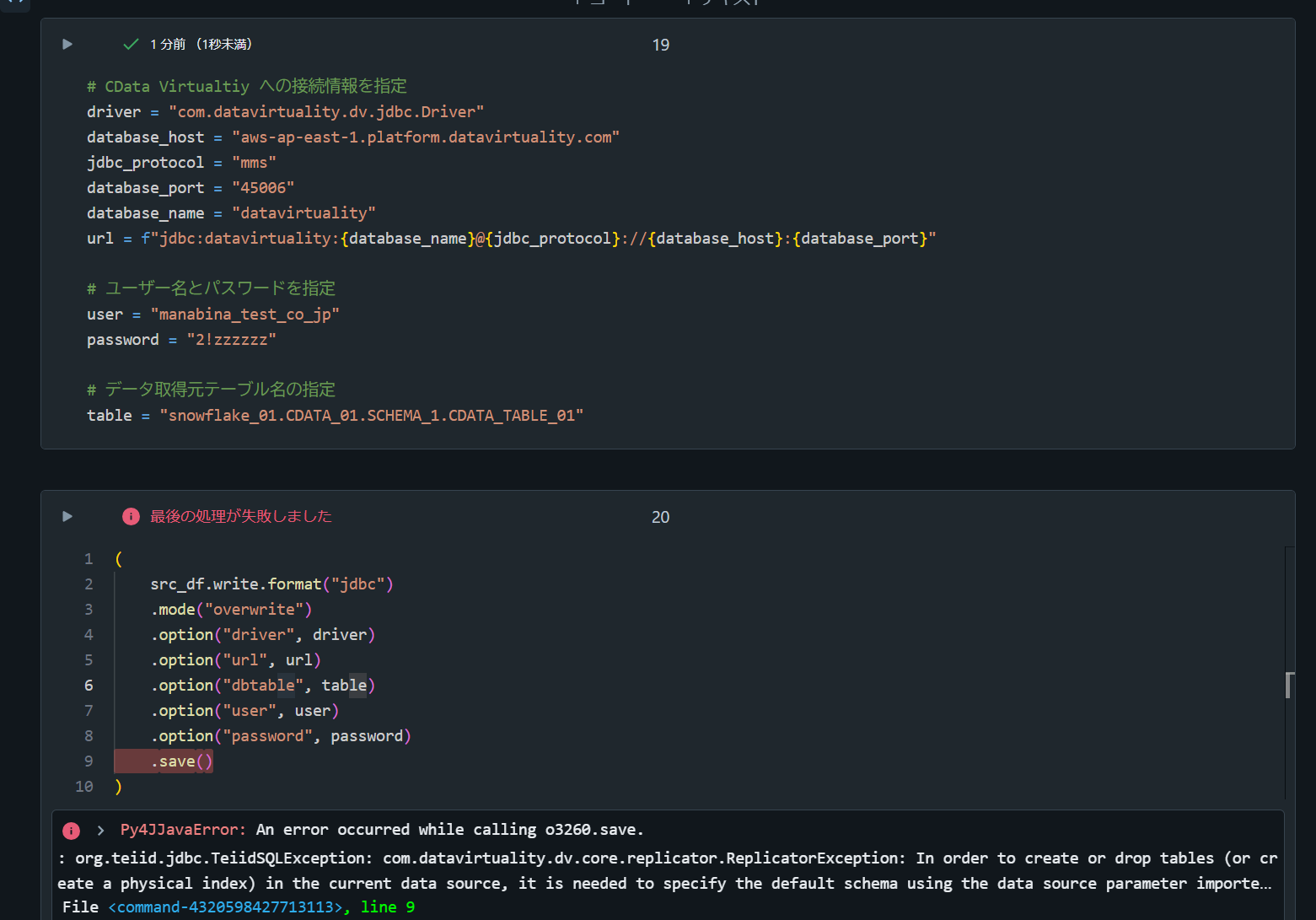Click the jdbc_protocol "mms" line

pyautogui.click(x=181, y=162)
